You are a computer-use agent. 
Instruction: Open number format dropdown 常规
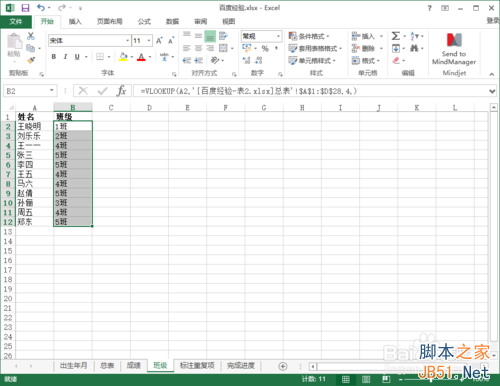278,36
